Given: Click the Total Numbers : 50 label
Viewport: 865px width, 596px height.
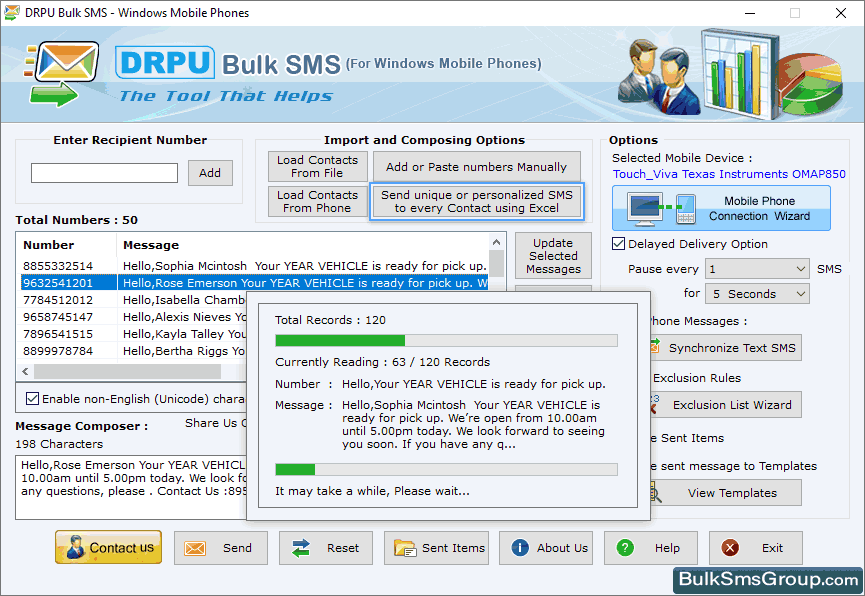Looking at the screenshot, I should point(76,220).
